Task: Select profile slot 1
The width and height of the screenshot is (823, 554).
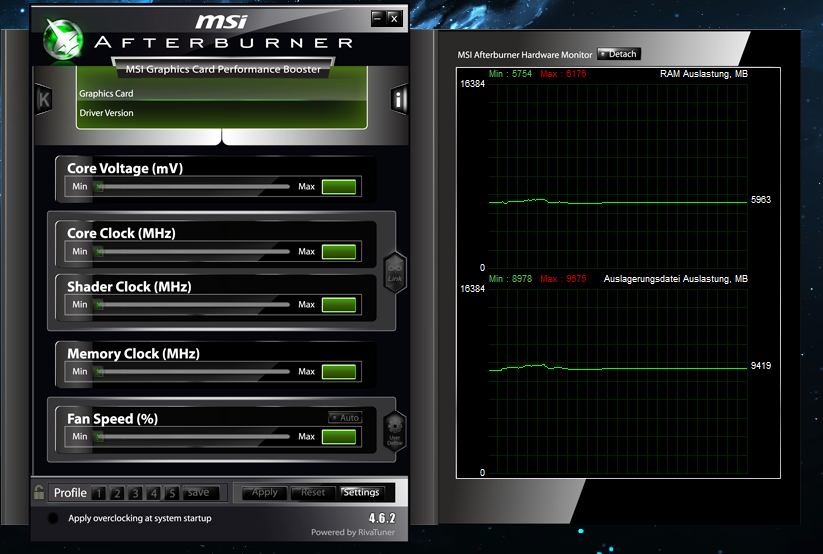Action: [x=99, y=493]
